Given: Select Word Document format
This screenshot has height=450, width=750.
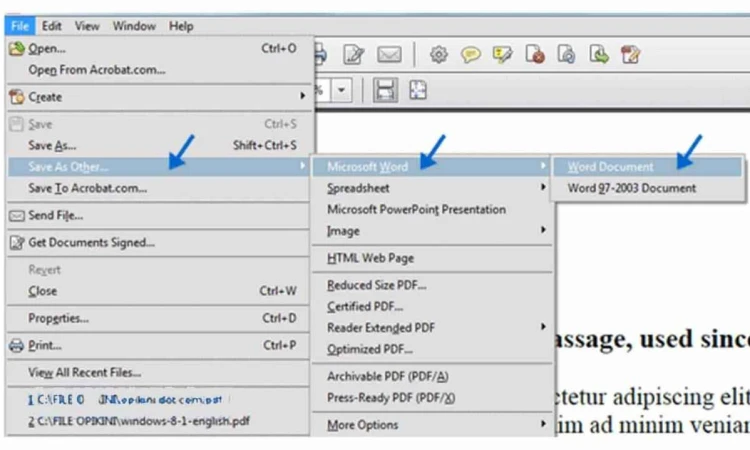Looking at the screenshot, I should (x=648, y=167).
